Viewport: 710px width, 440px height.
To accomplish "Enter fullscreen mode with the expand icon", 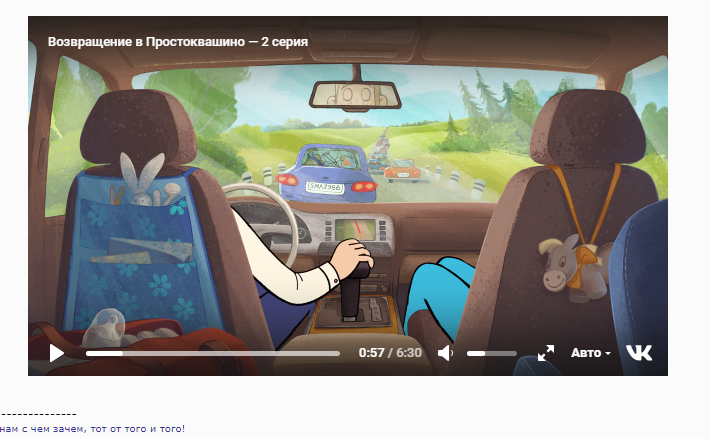I will (546, 353).
